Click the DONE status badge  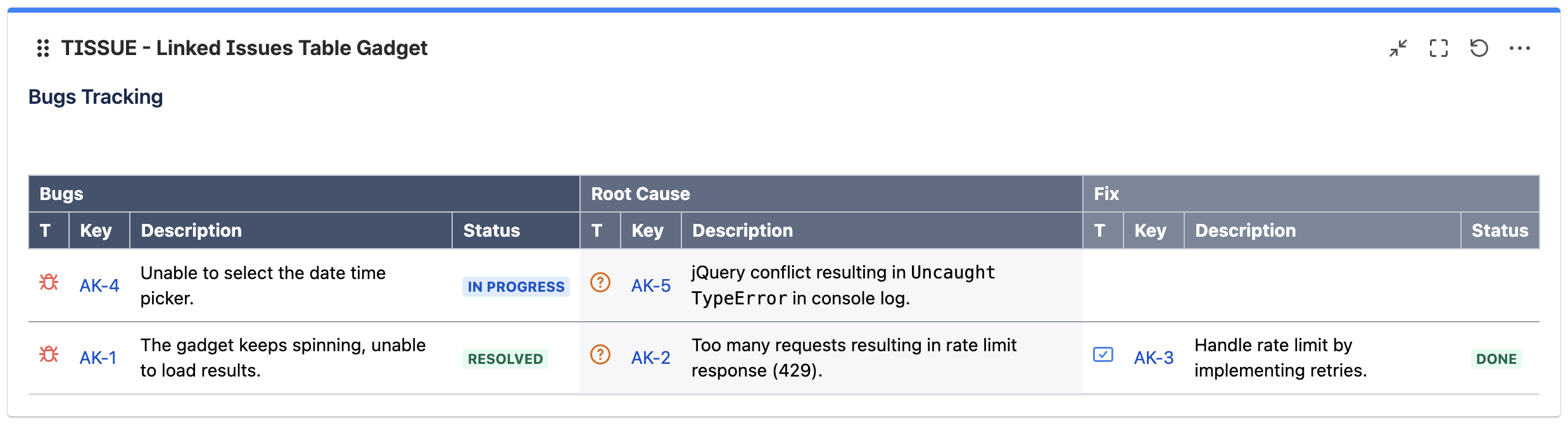(1496, 359)
